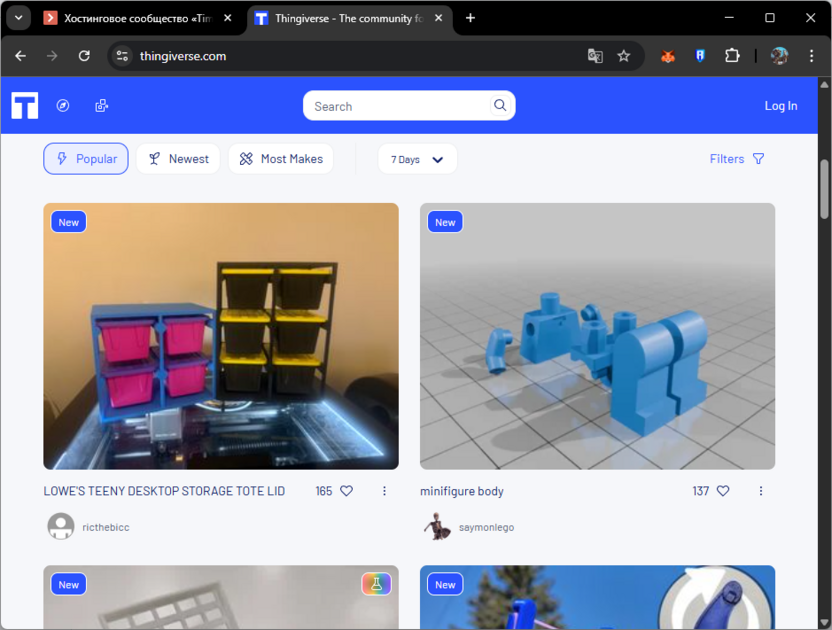
Task: Close the Хостинговое сообщество tab
Action: point(228,18)
